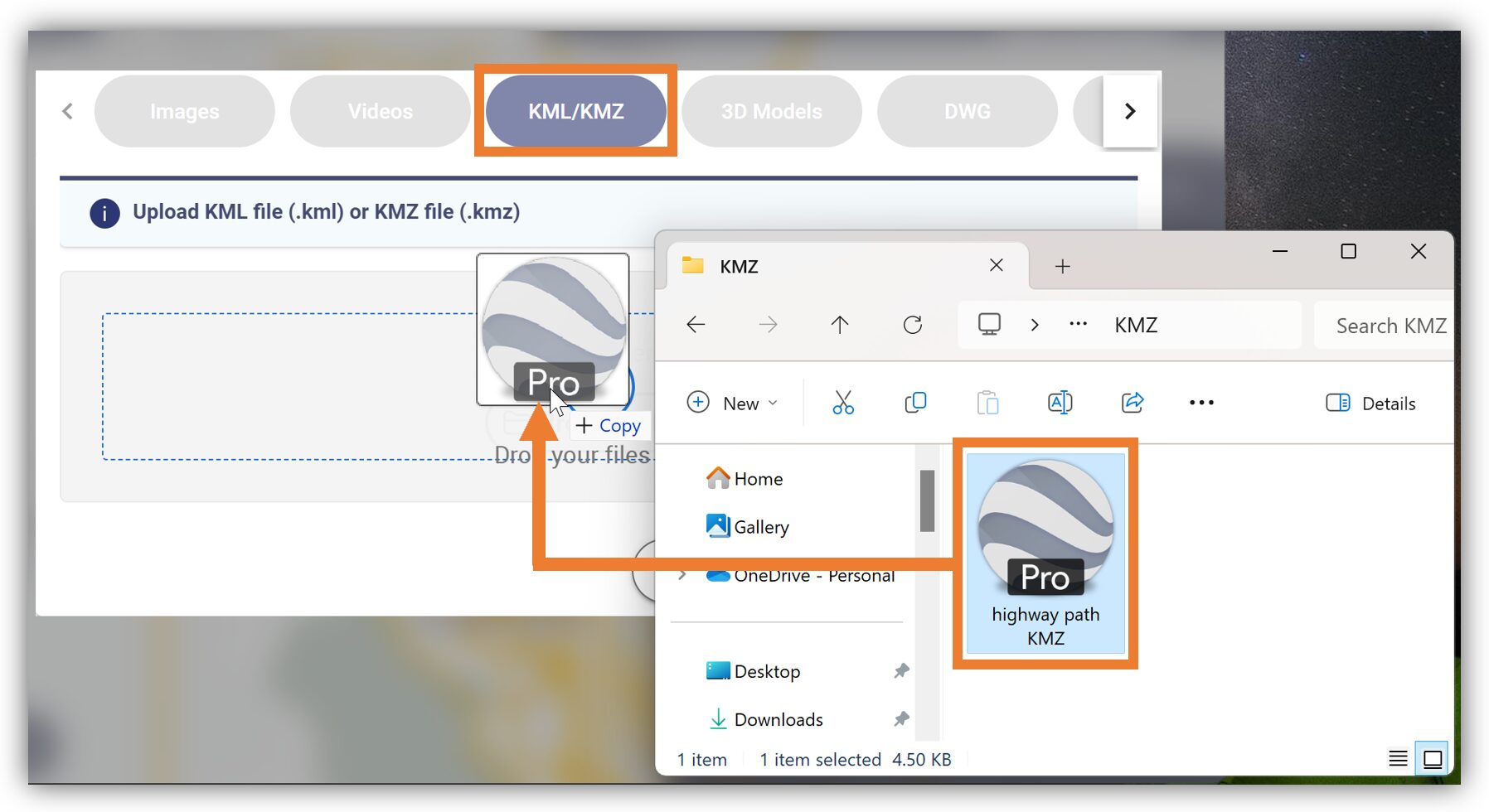Open Gallery in the navigation pane
This screenshot has width=1489, height=812.
pos(748,527)
